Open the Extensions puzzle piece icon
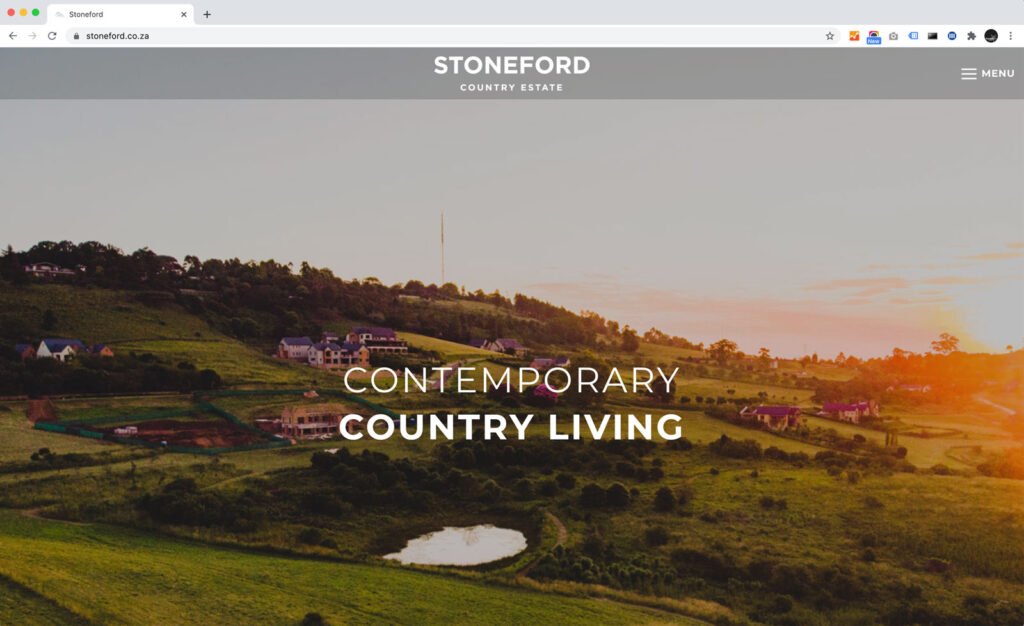 click(971, 36)
